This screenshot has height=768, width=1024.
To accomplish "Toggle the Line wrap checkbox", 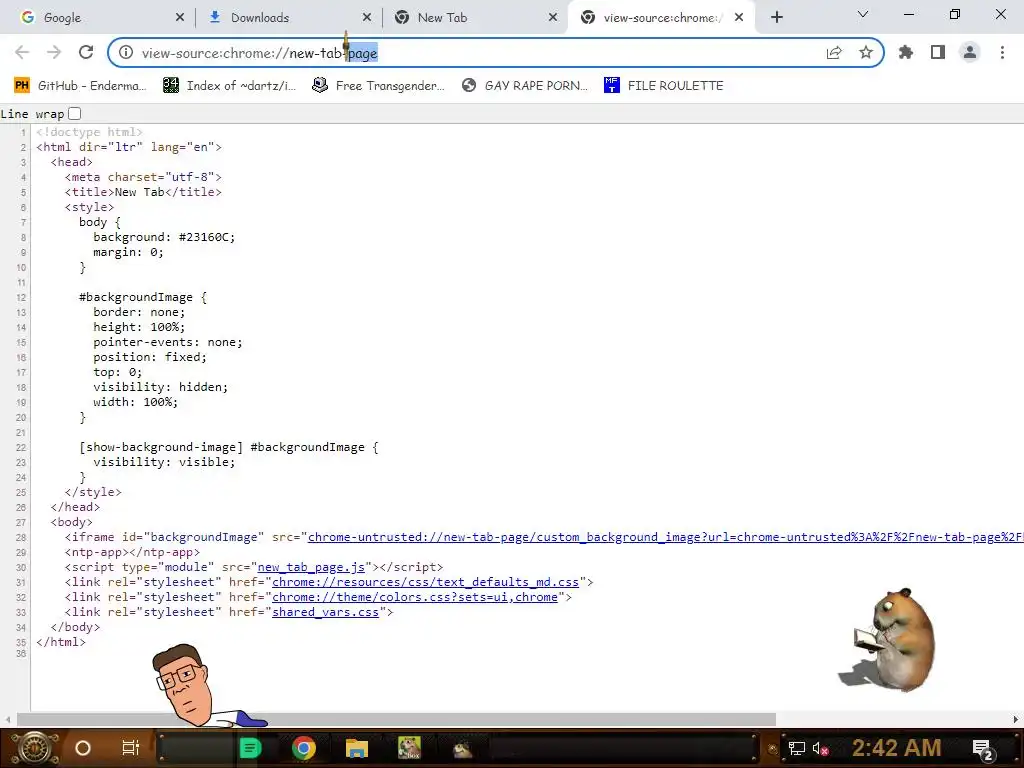I will pos(75,114).
